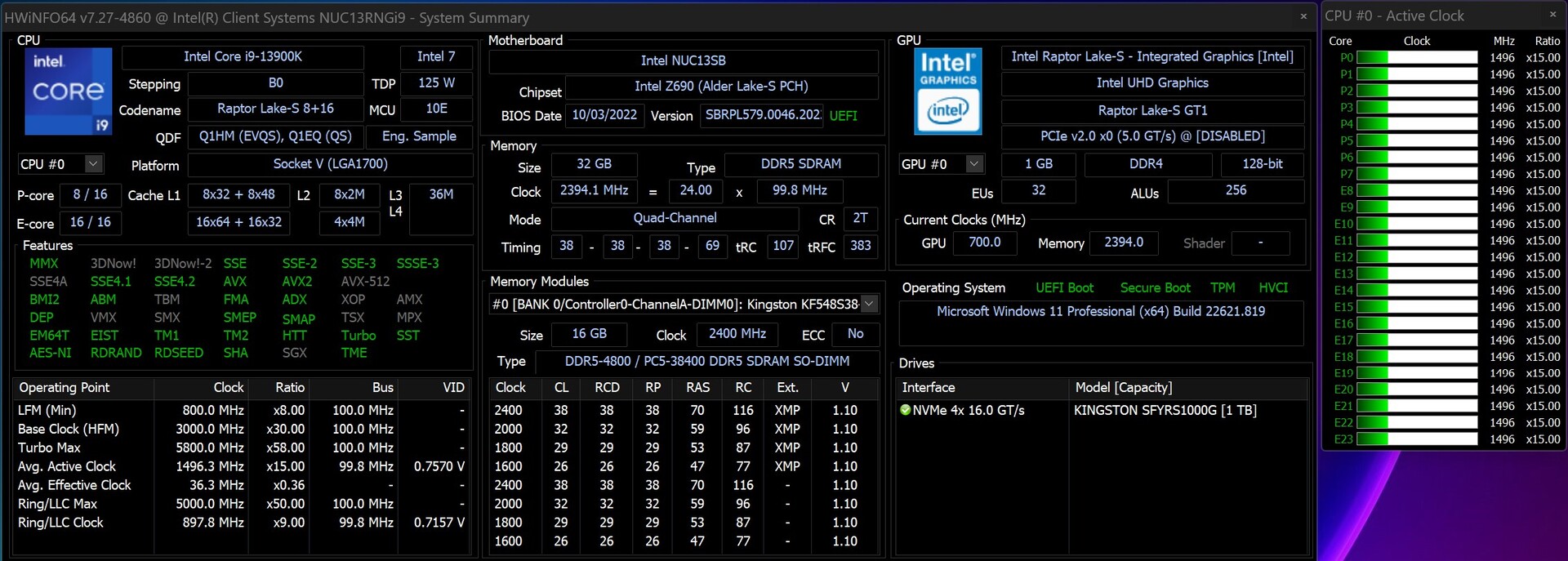
Task: Click the PCIe v2.0 x0 DISABLED field
Action: [1152, 136]
